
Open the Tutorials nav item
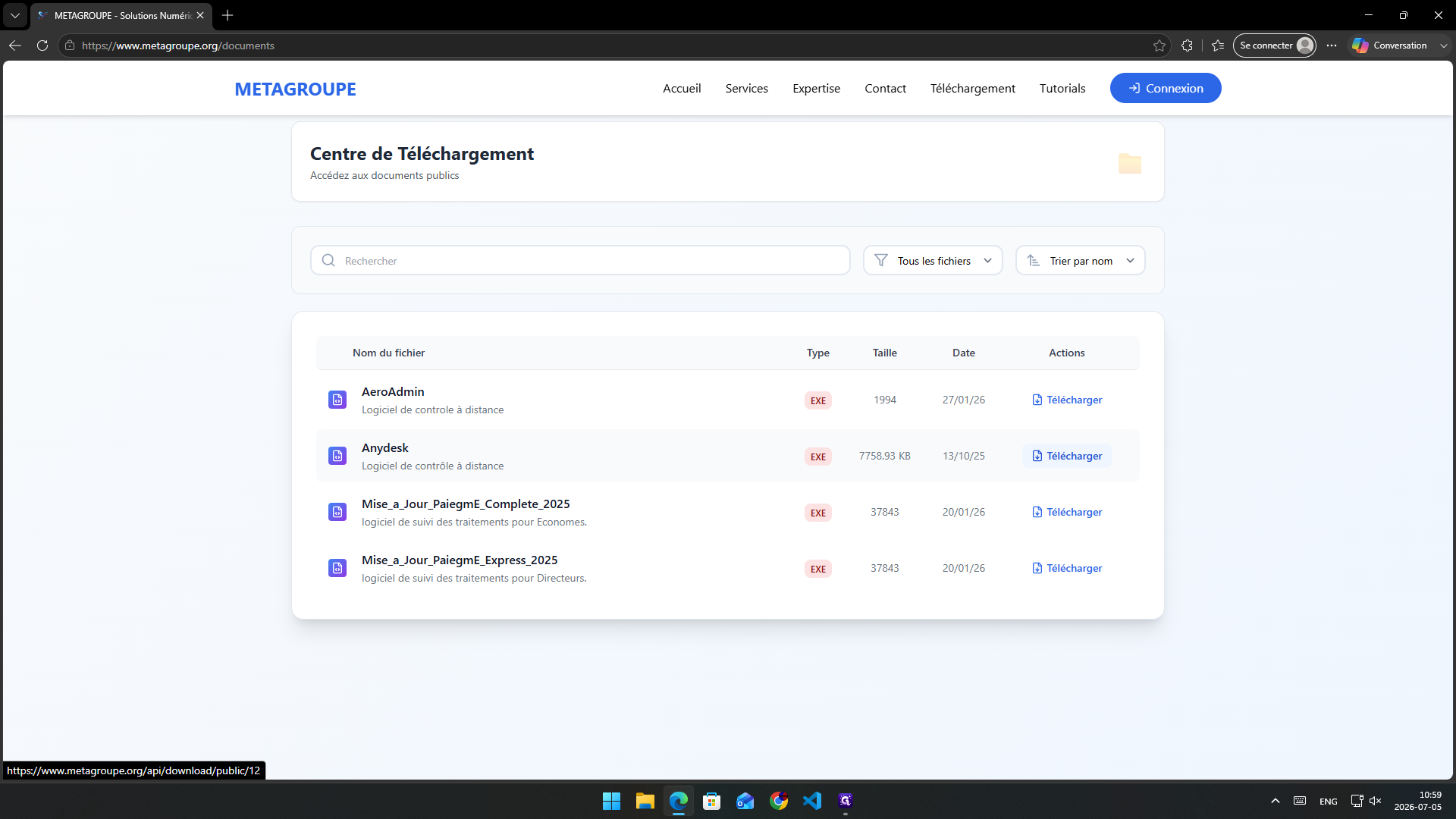pos(1062,88)
